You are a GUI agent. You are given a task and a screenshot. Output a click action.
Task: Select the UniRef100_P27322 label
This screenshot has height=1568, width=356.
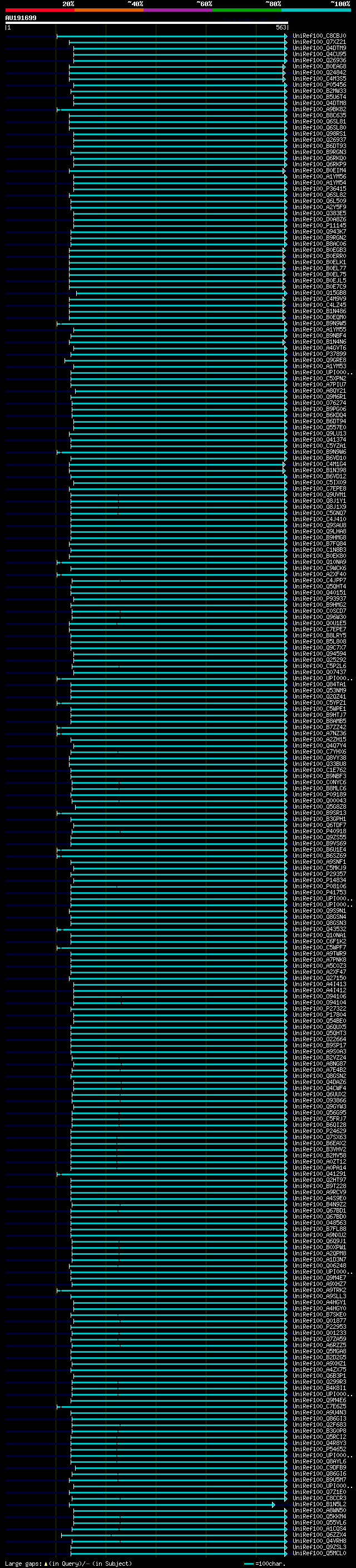tap(319, 1008)
